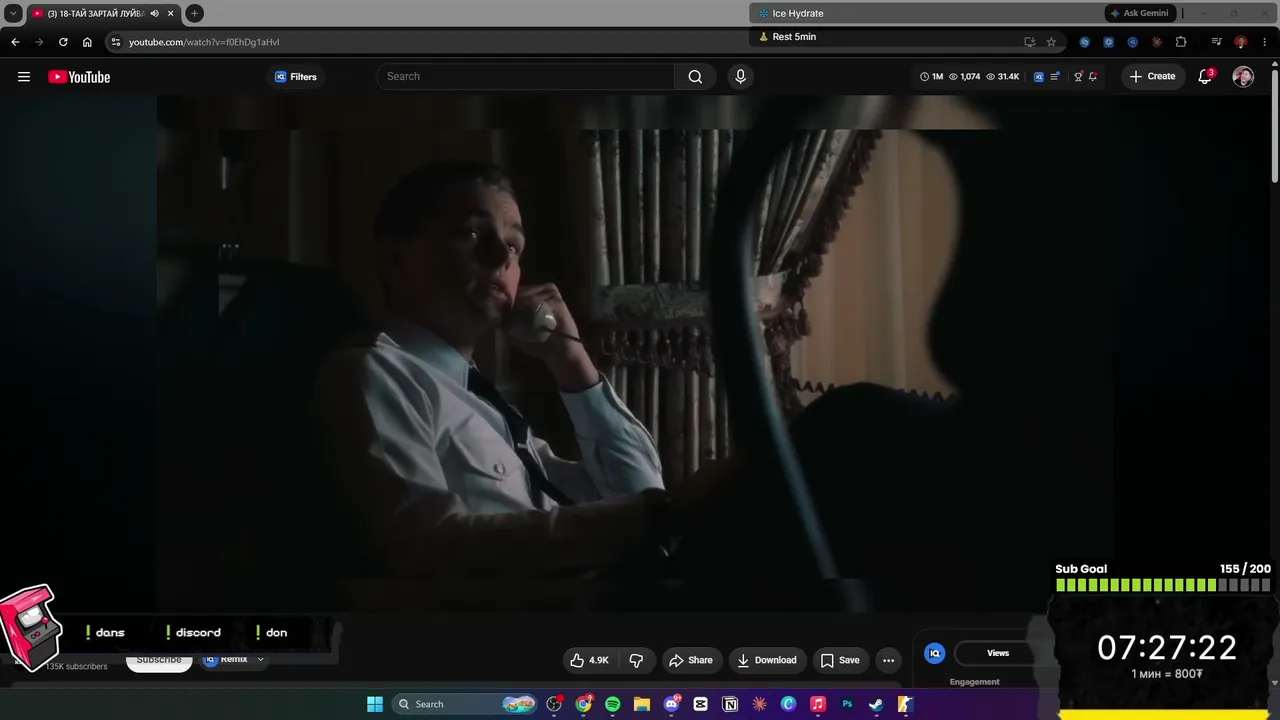
Task: Click the Windows taskbar Search box
Action: coord(466,704)
